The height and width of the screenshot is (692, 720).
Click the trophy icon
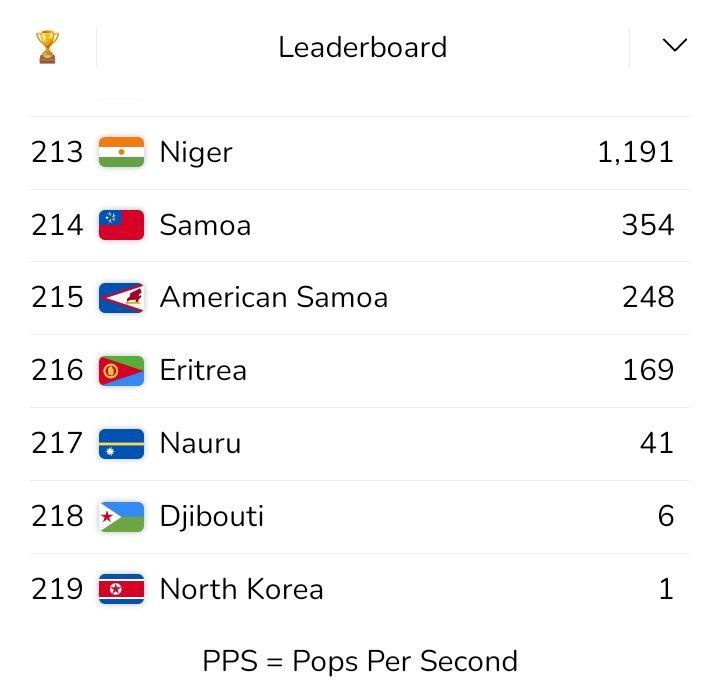[x=47, y=47]
